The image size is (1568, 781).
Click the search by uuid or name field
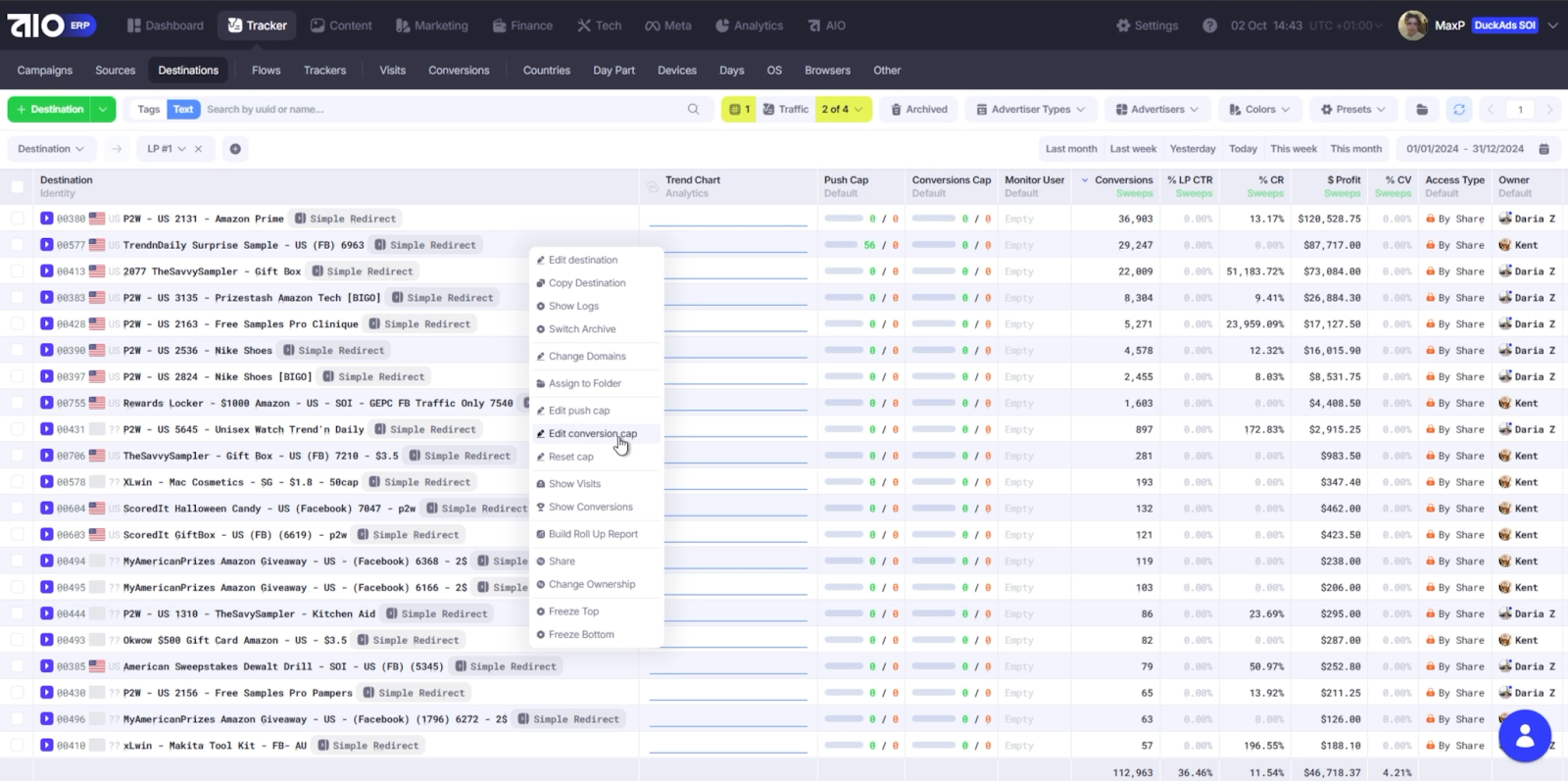coord(441,110)
